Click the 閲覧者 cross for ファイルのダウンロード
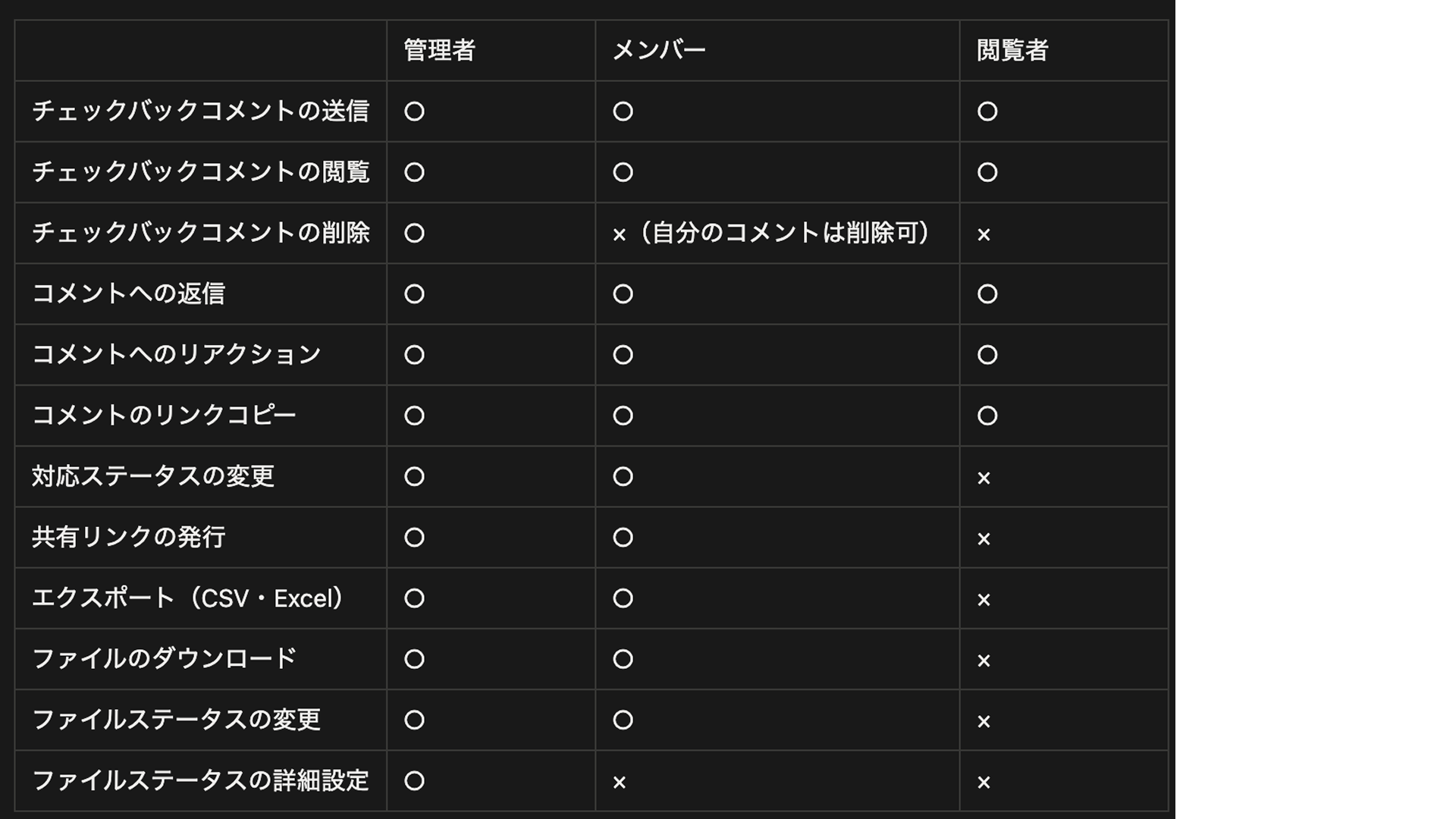This screenshot has height=819, width=1456. tap(984, 661)
